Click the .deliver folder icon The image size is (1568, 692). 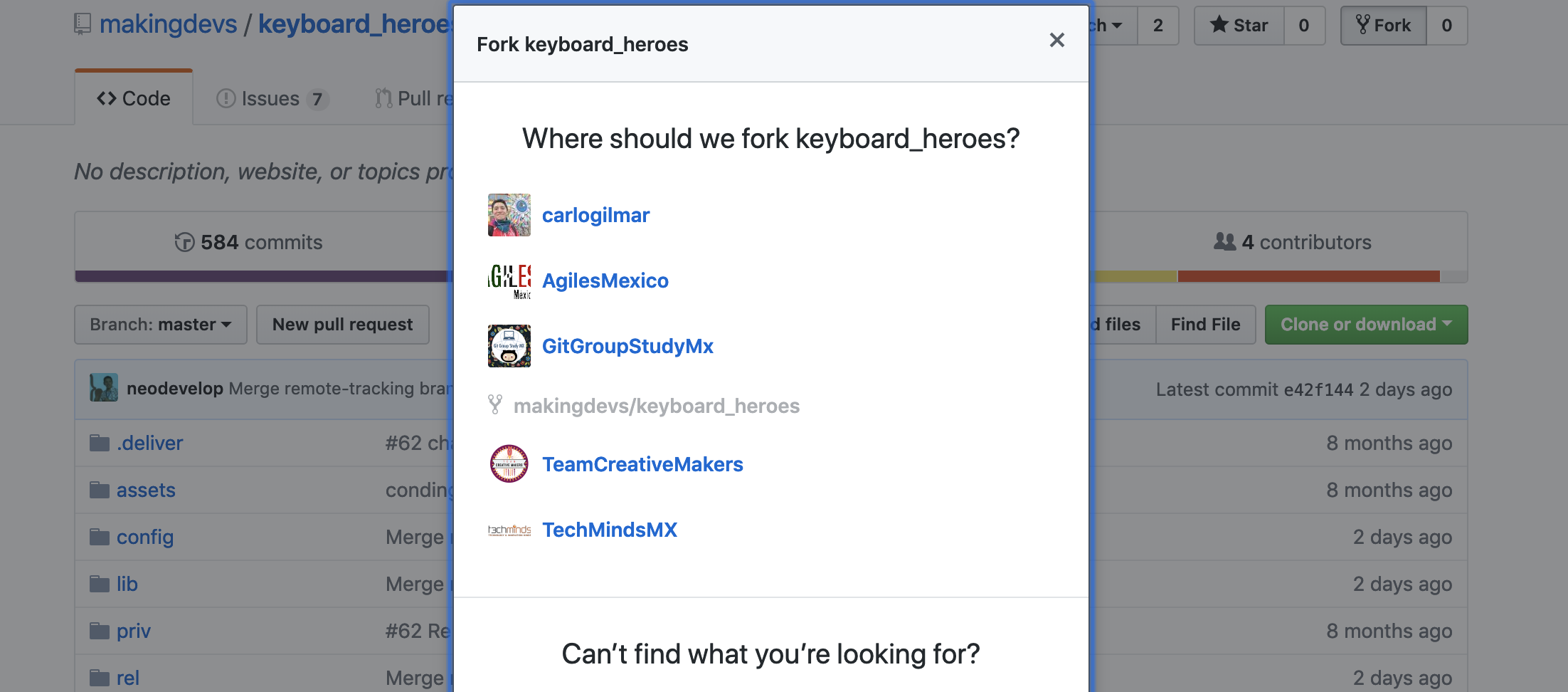coord(100,444)
